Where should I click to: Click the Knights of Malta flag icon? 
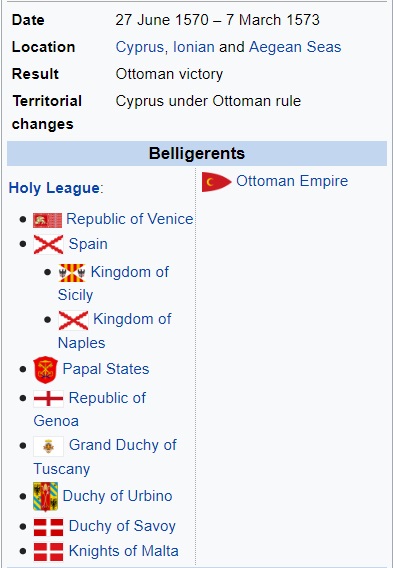(48, 552)
